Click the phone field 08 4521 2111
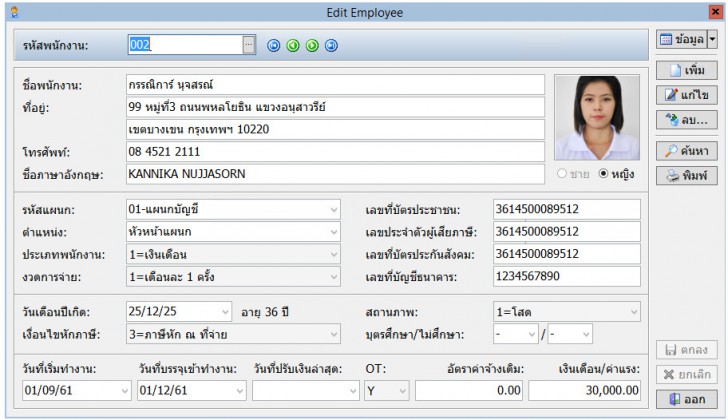The height and width of the screenshot is (420, 728). pos(335,152)
